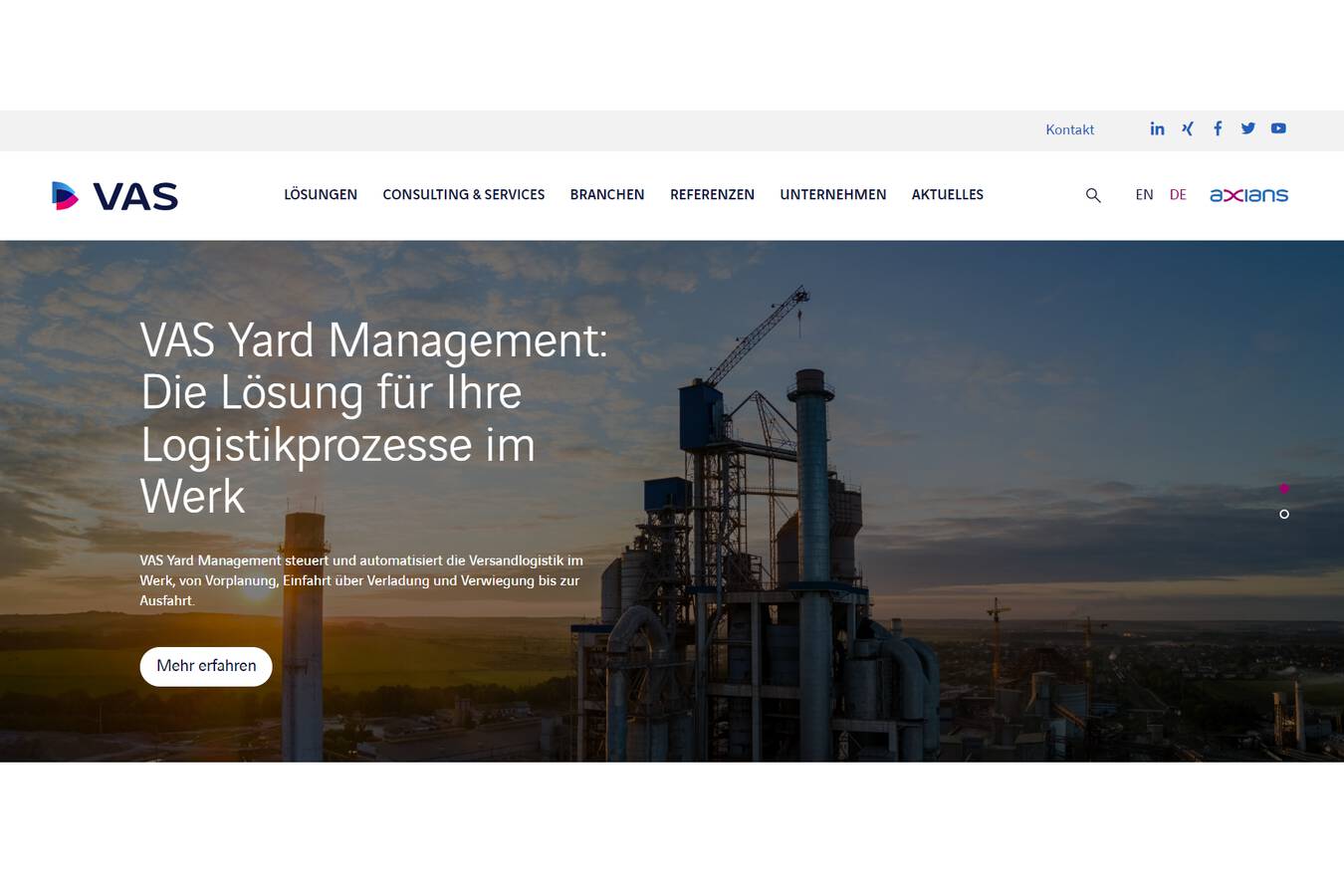
Task: Click the search magnifier icon
Action: 1093,195
